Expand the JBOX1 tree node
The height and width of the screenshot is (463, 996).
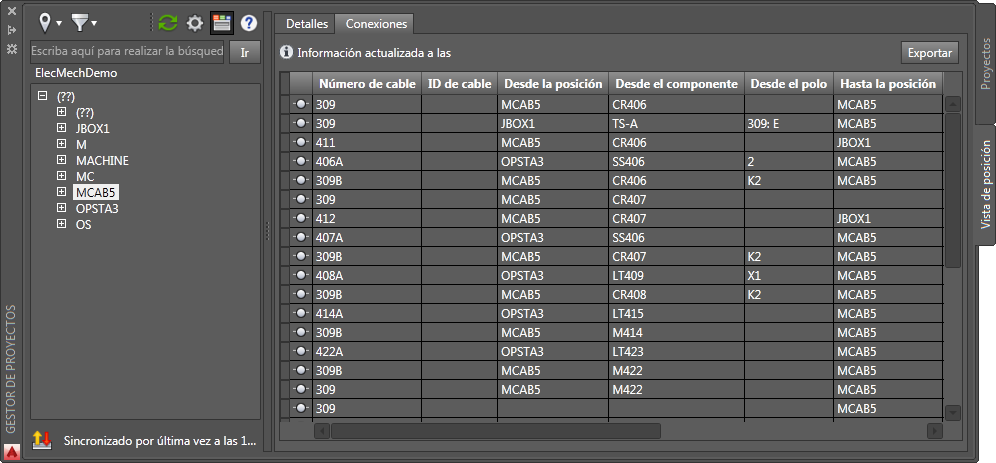[61, 128]
